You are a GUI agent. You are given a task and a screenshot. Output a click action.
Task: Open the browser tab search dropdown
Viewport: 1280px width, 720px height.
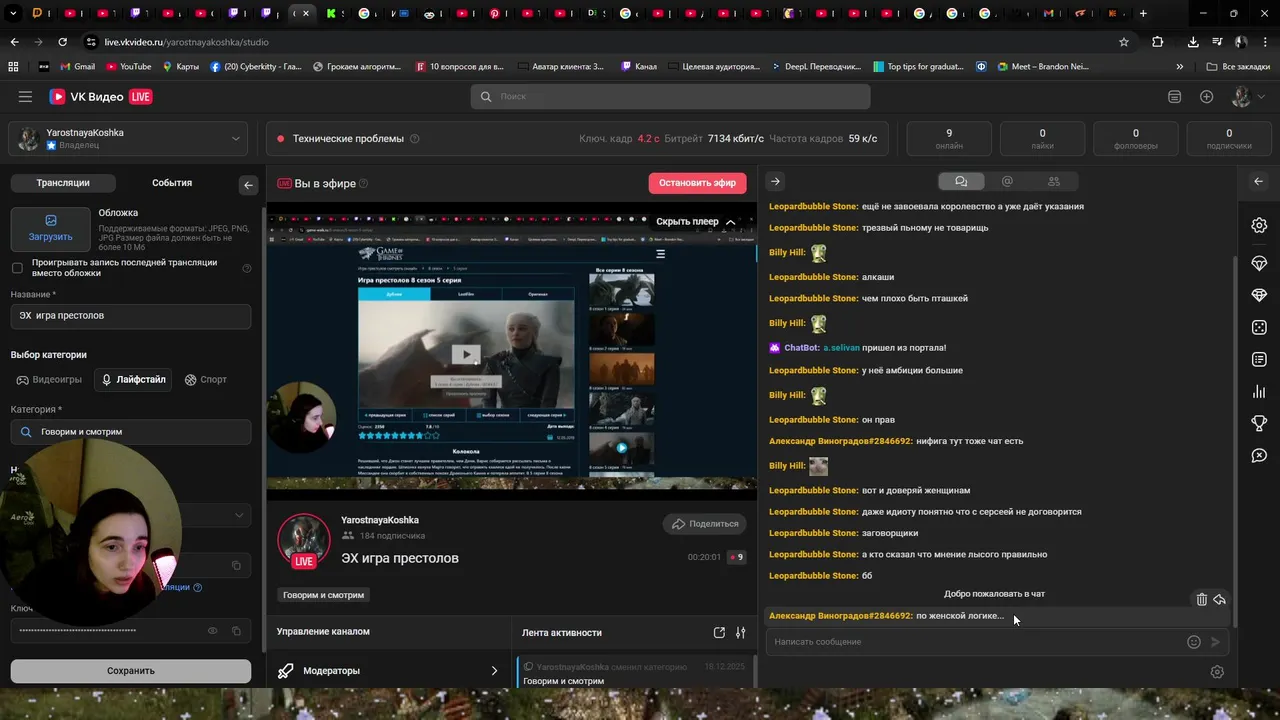coord(14,13)
